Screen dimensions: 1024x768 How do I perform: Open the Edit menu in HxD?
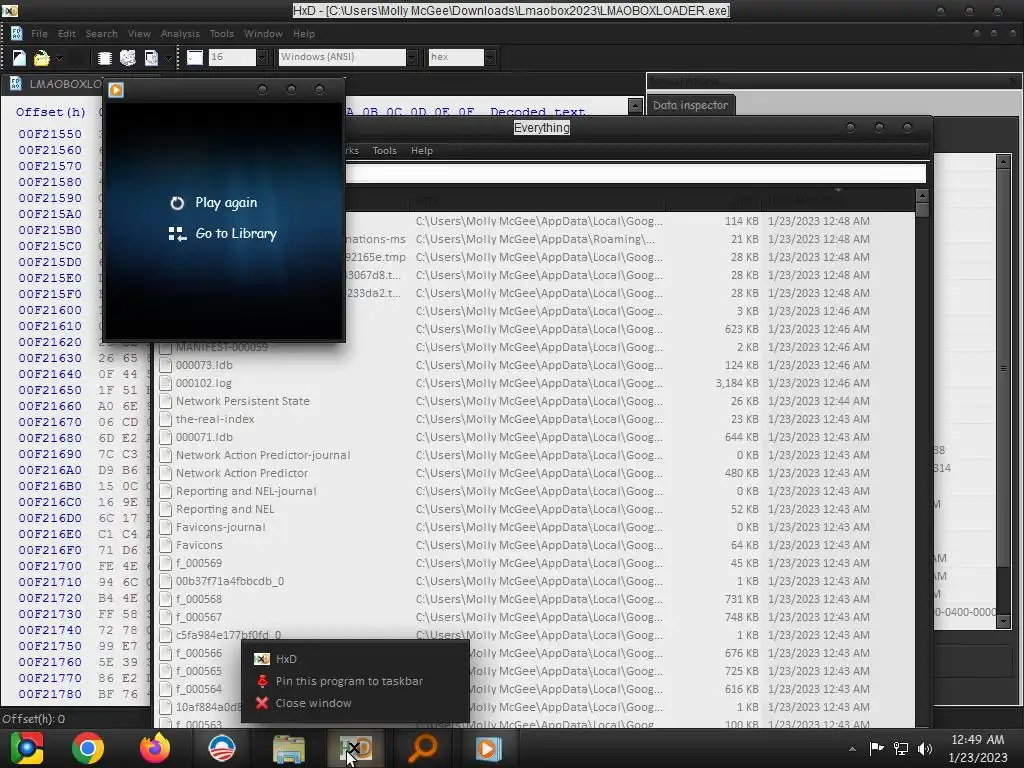67,33
